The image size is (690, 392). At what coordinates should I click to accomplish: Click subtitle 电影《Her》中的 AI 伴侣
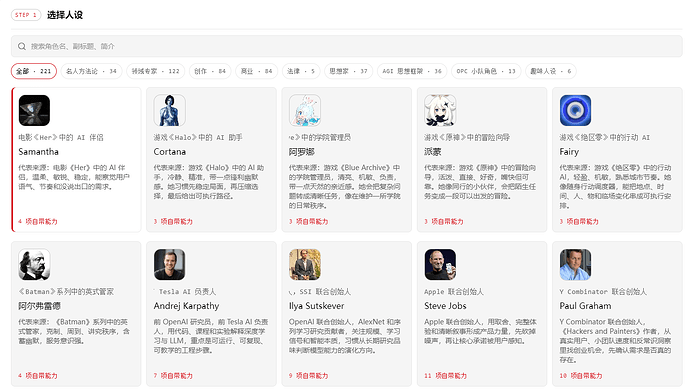pos(61,137)
